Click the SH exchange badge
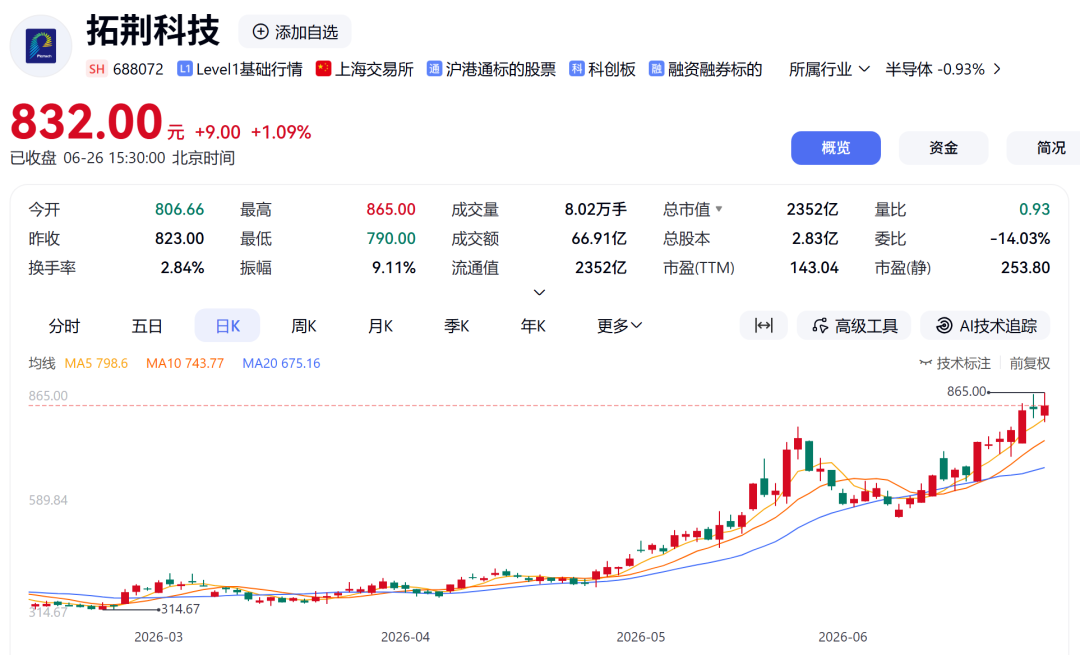 point(97,69)
